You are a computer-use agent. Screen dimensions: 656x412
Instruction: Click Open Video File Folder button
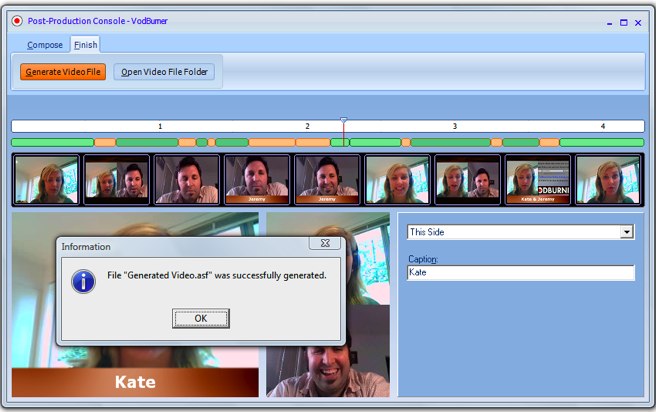click(x=164, y=72)
